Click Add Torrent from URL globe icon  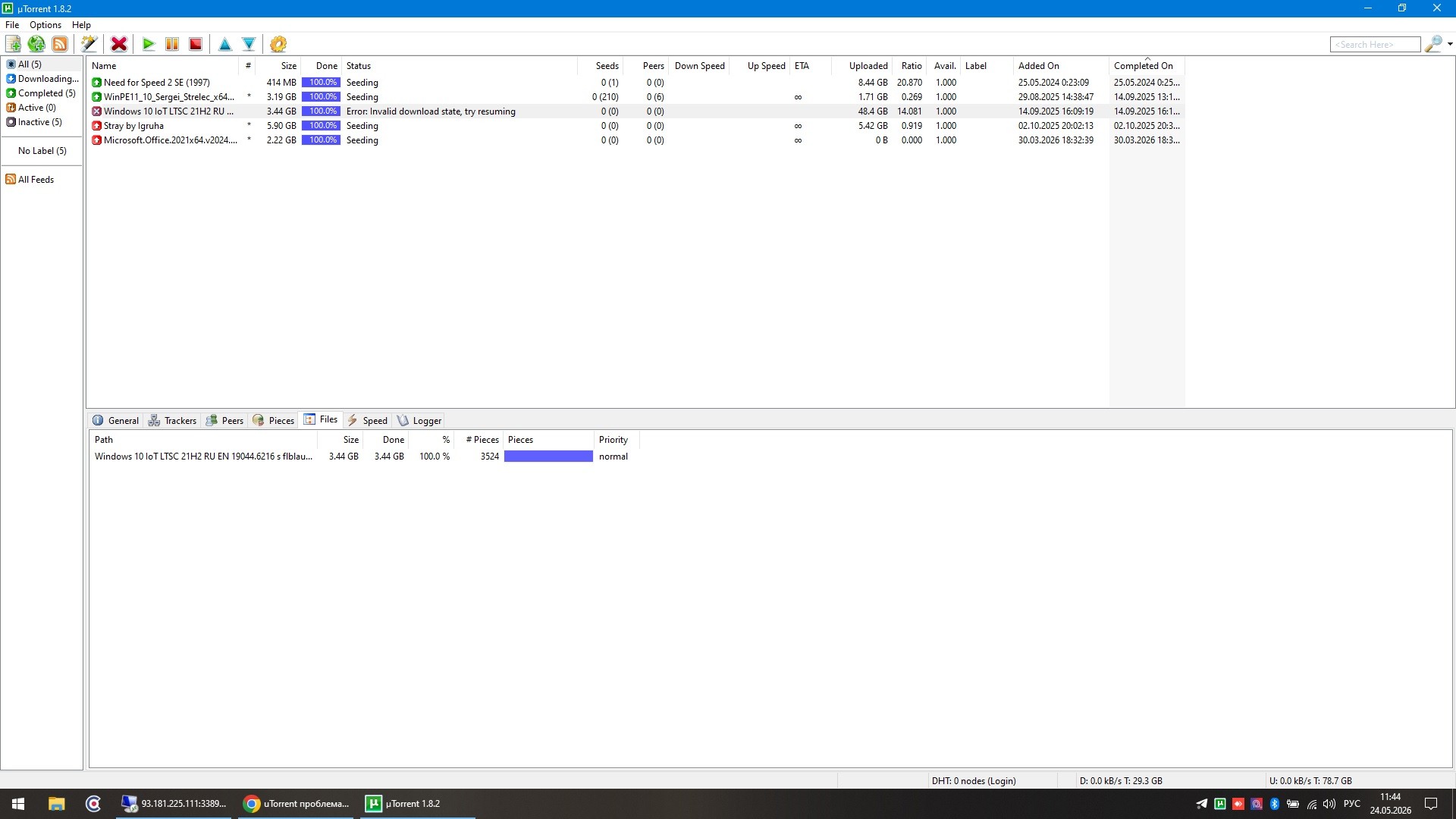point(36,44)
